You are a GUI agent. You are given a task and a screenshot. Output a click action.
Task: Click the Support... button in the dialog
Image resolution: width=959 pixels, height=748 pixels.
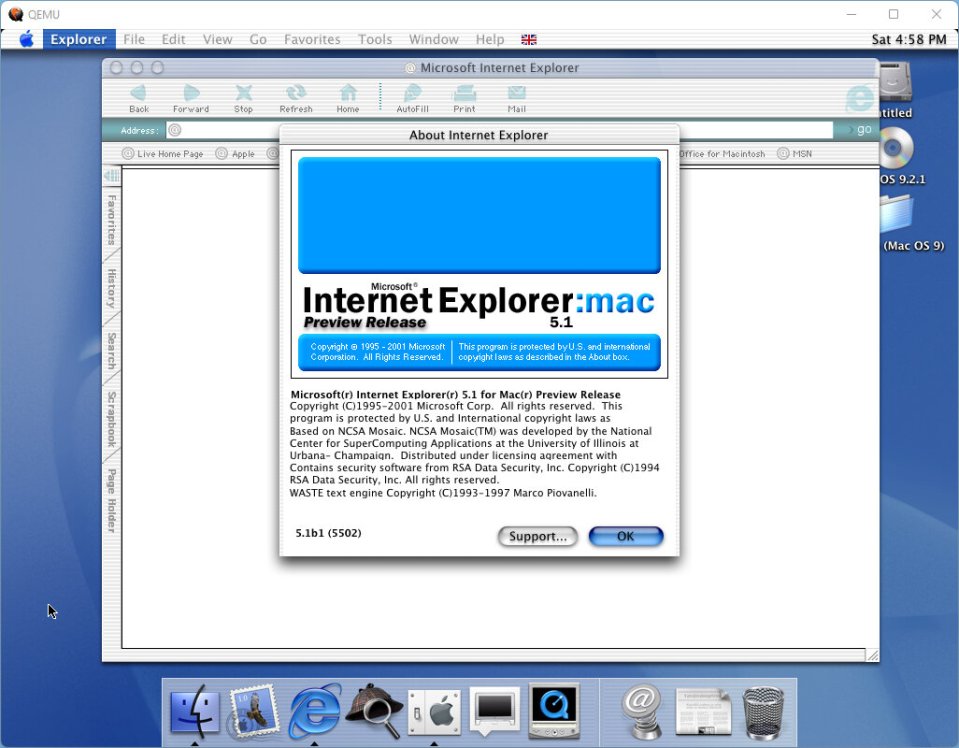[537, 537]
